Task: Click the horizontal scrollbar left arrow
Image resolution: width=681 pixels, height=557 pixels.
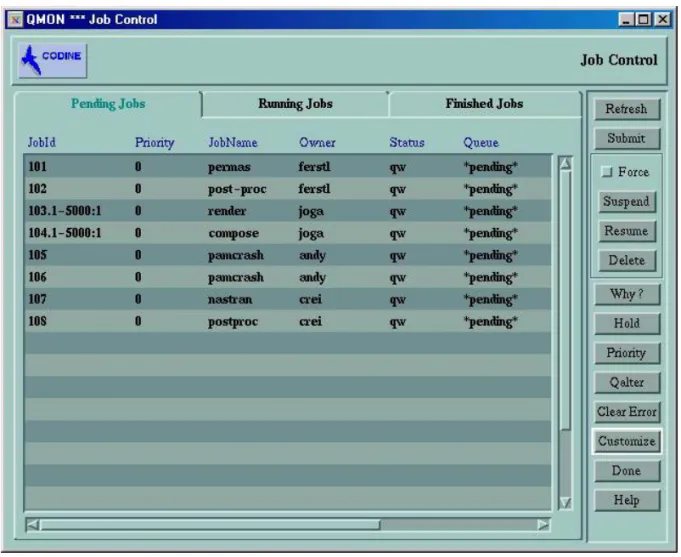Action: coord(33,525)
